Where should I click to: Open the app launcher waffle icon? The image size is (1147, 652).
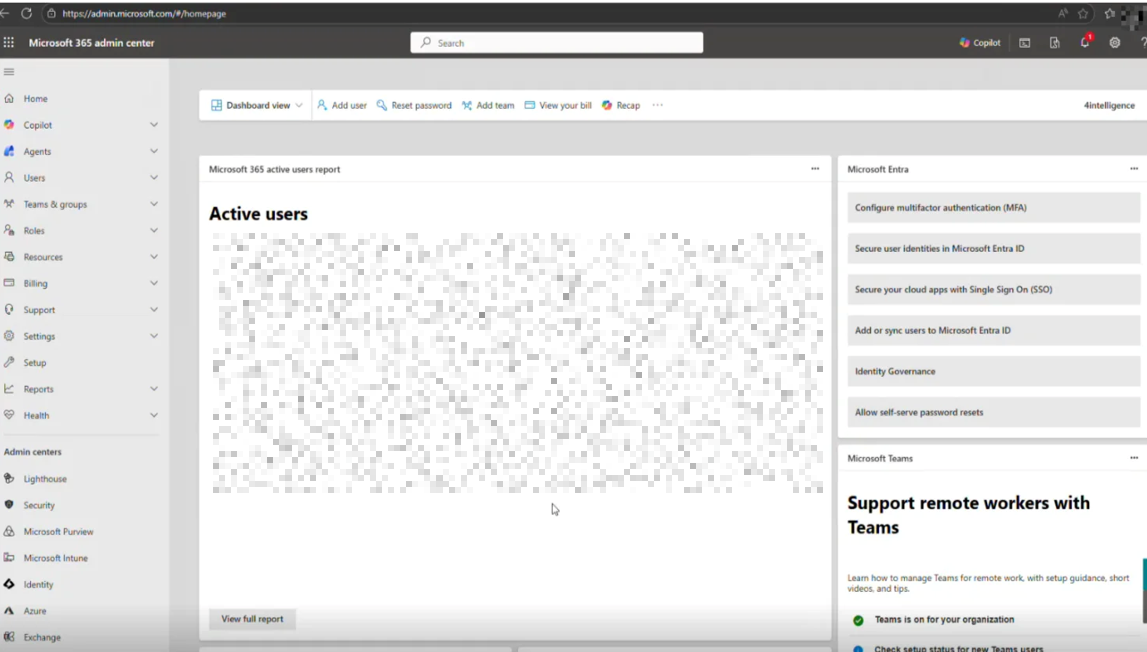point(9,42)
